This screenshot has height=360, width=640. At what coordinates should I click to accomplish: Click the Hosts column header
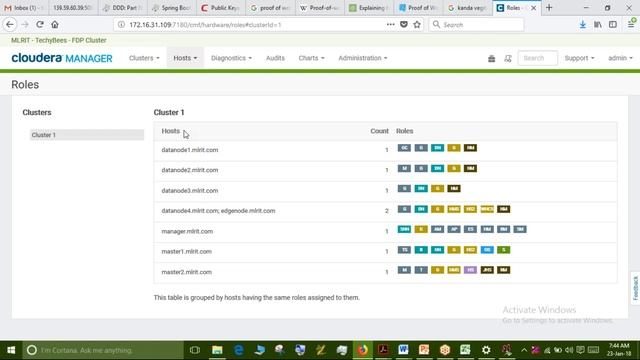[x=171, y=131]
